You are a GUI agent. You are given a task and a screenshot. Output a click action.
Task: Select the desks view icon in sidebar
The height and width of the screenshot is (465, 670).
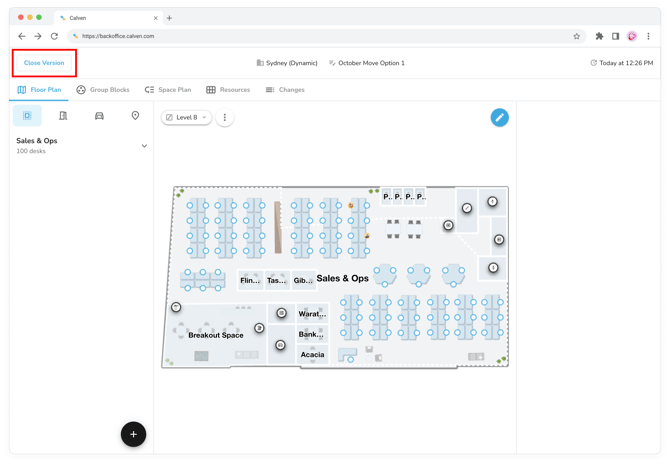pos(27,116)
